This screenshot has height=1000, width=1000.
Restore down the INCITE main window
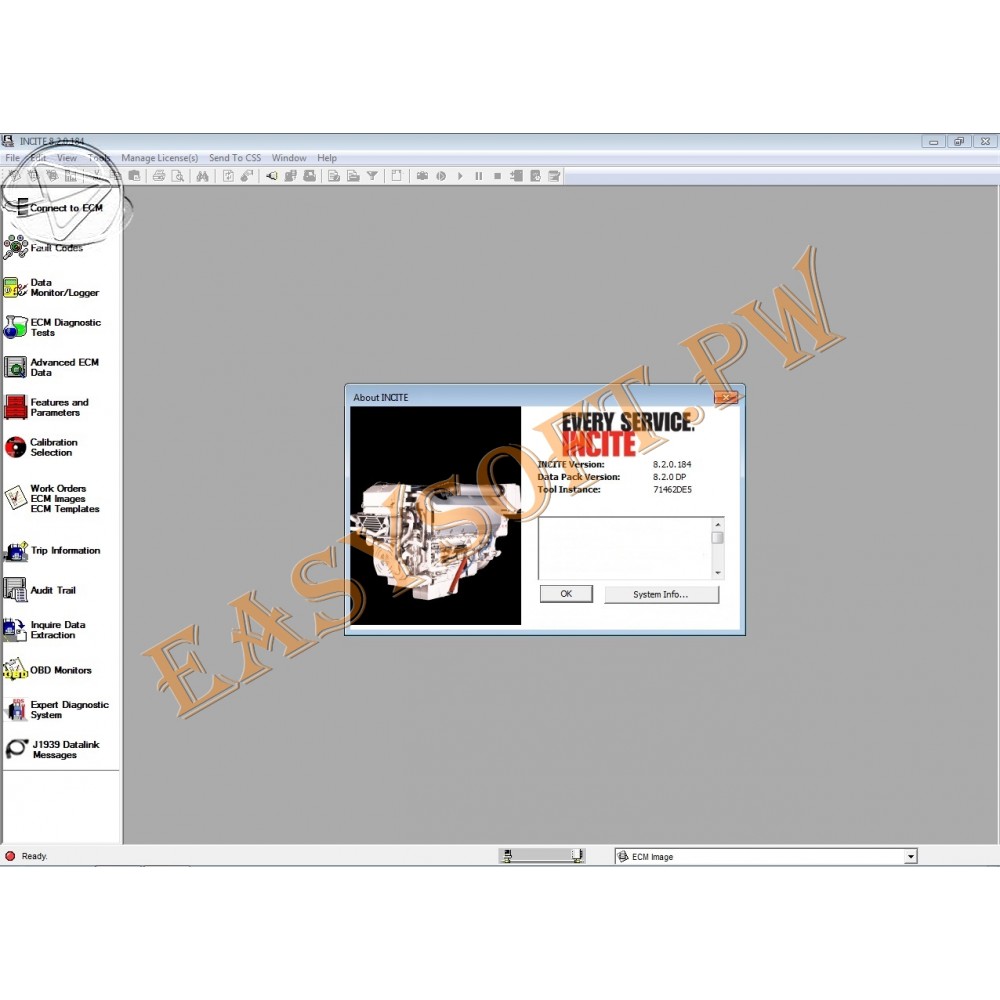click(x=959, y=142)
